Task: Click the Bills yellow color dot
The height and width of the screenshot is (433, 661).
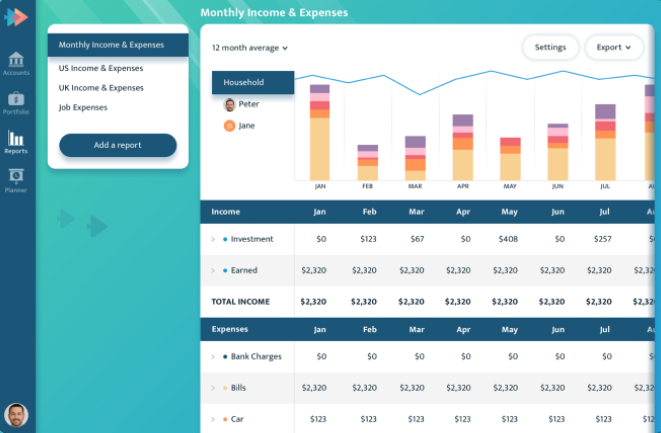Action: tap(225, 388)
